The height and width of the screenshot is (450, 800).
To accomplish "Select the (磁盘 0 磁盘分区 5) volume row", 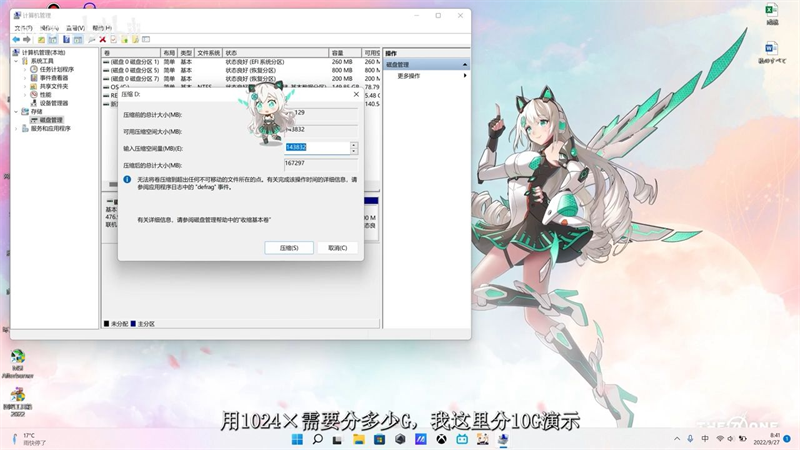I will click(241, 70).
